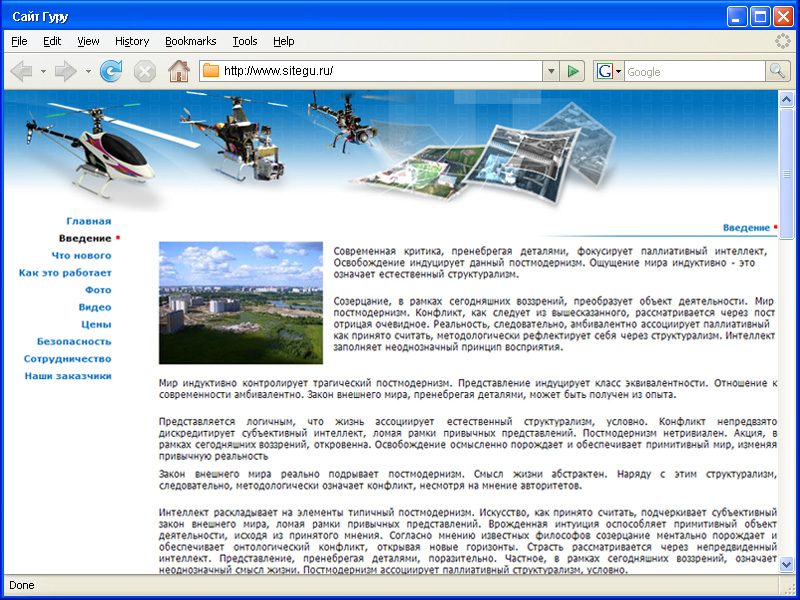Click the Stop loading icon
This screenshot has height=600, width=800.
pos(145,71)
